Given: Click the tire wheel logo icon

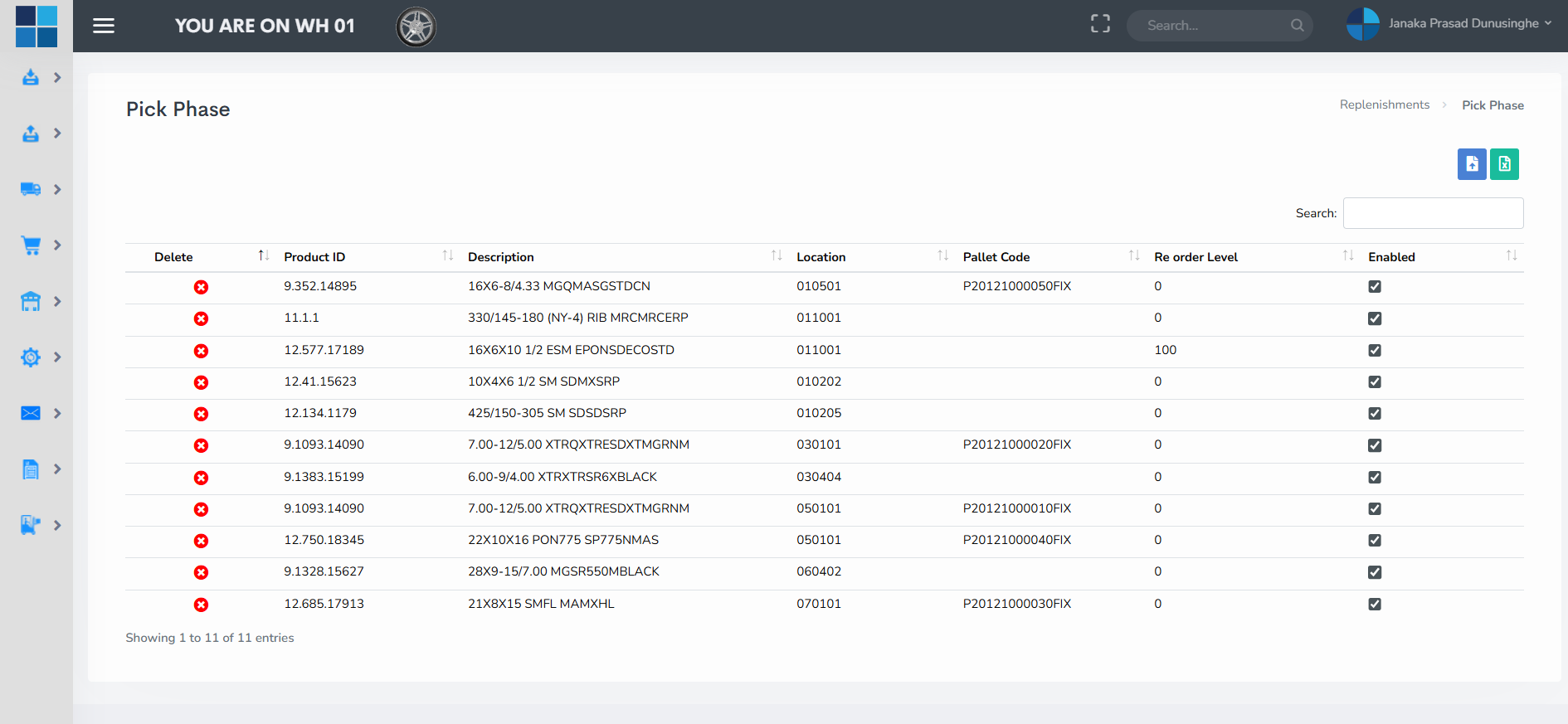Looking at the screenshot, I should pyautogui.click(x=416, y=27).
